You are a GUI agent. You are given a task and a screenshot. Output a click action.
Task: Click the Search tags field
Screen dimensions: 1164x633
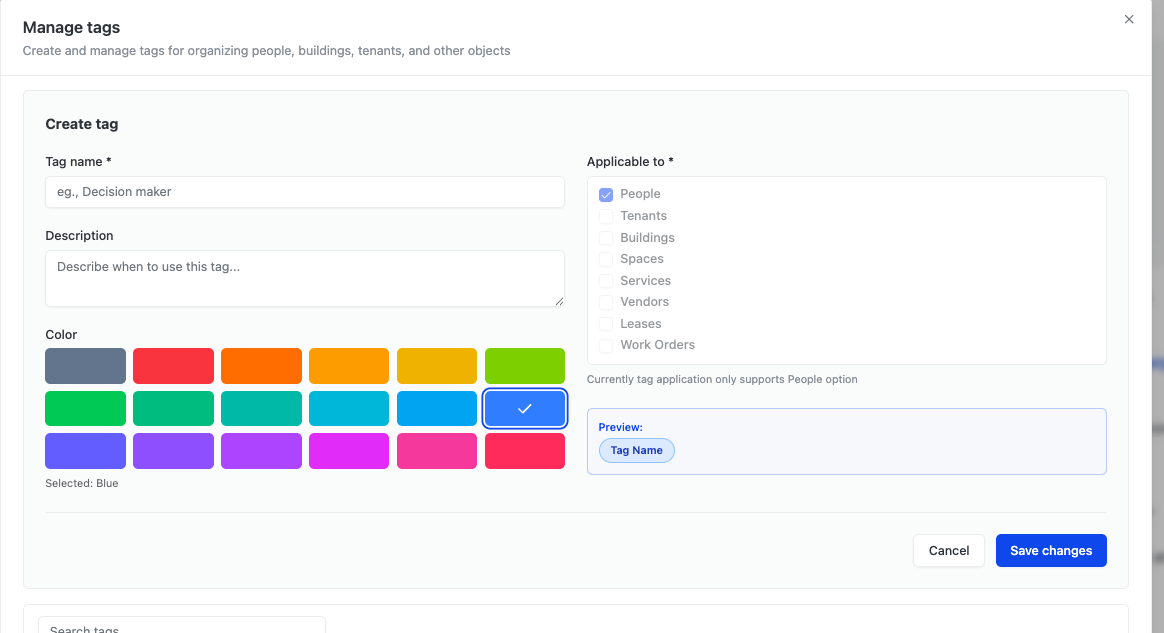182,627
